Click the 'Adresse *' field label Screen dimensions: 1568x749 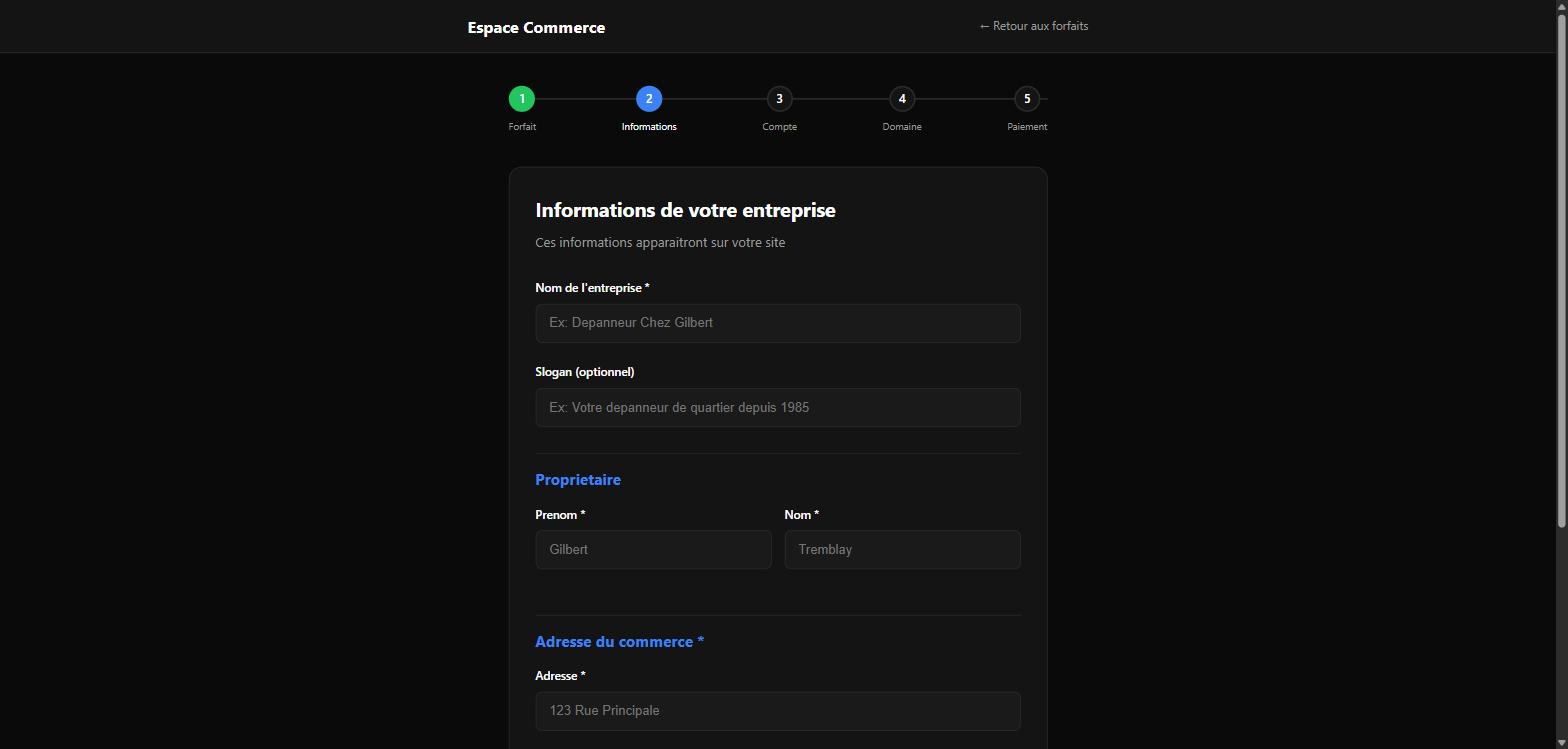coord(560,676)
